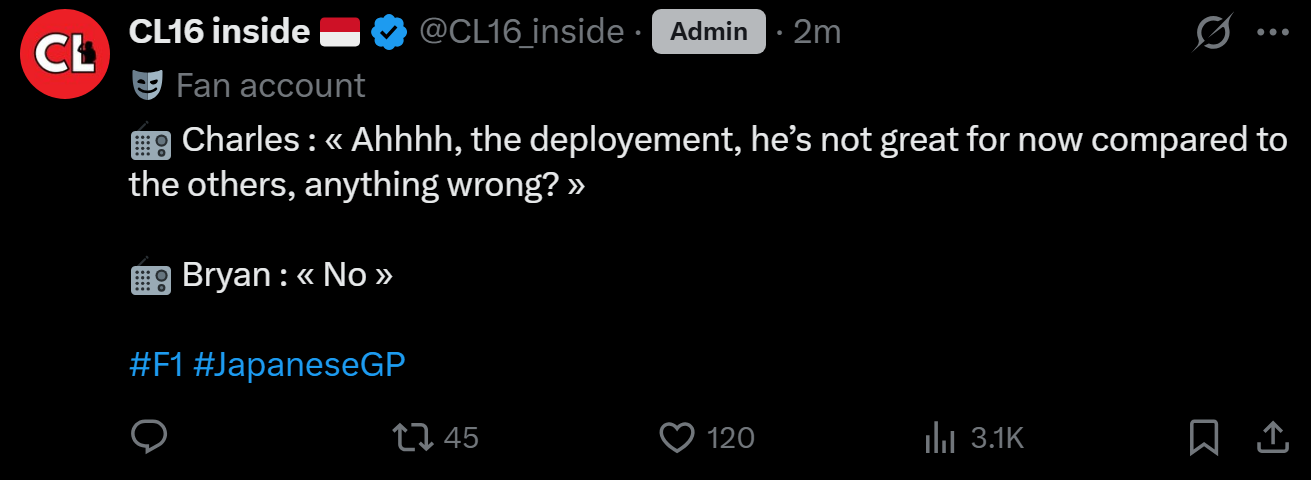
Task: Bookmark this post
Action: (1203, 437)
